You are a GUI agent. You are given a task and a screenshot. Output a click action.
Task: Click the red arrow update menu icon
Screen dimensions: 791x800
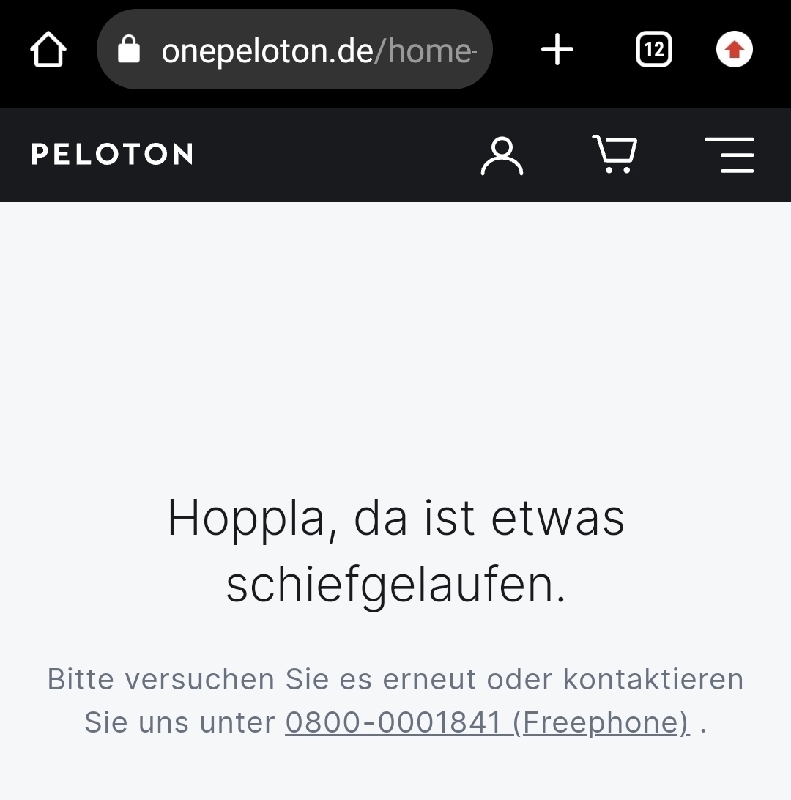coord(734,49)
